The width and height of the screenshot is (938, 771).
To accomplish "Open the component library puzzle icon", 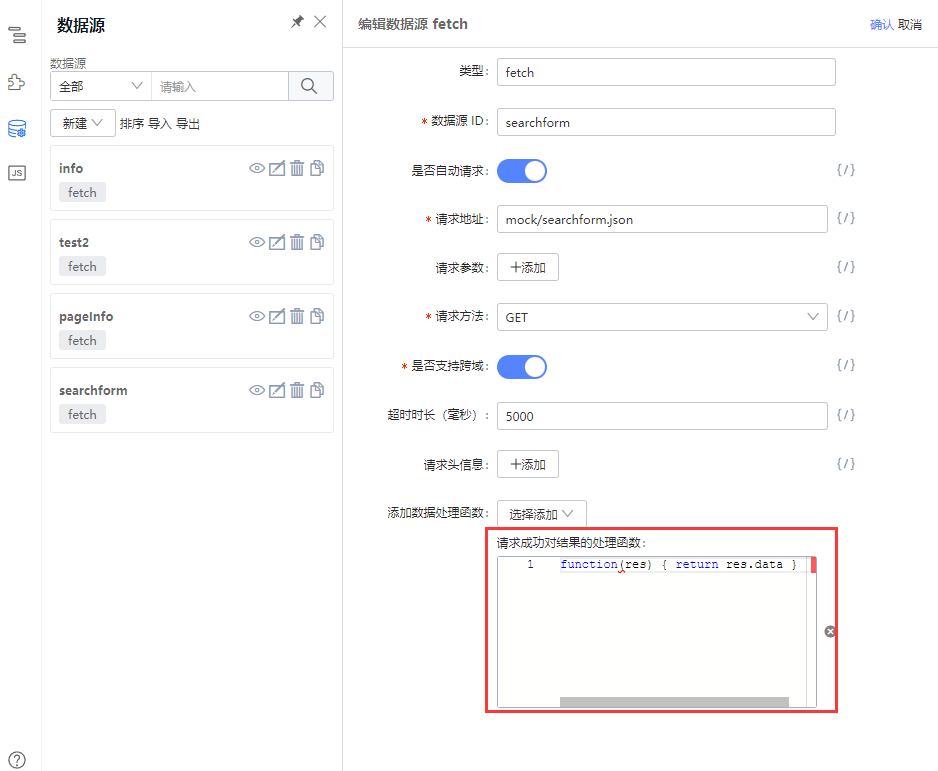I will (17, 82).
